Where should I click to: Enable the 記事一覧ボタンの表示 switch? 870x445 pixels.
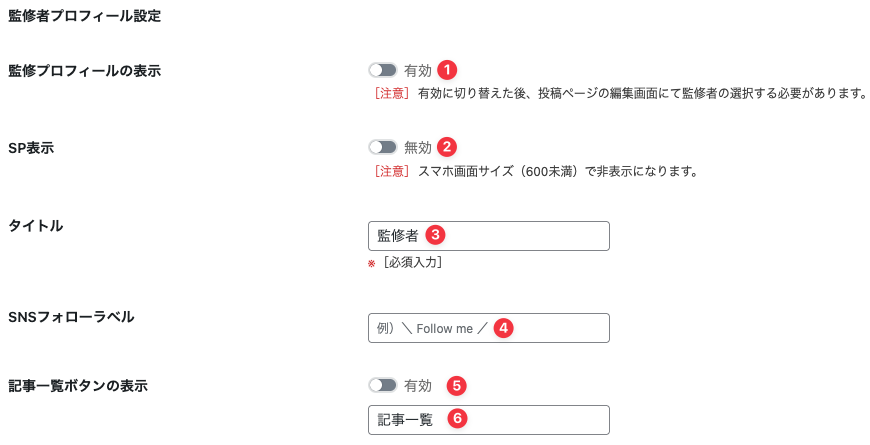382,385
